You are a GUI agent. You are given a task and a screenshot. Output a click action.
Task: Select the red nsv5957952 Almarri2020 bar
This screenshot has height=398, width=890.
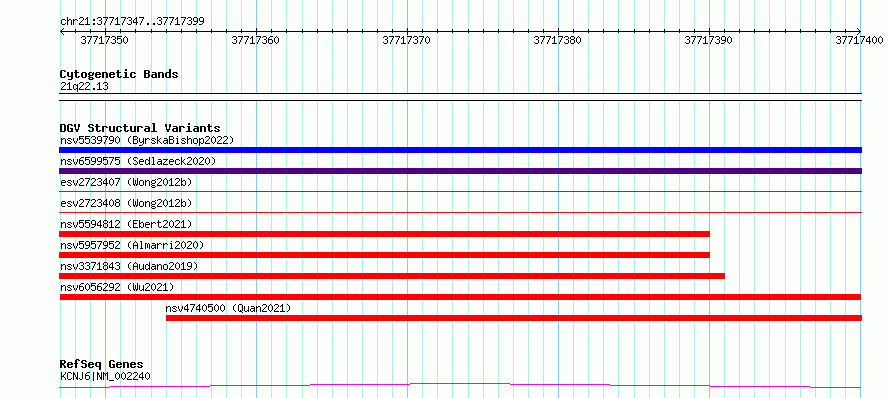pos(385,255)
